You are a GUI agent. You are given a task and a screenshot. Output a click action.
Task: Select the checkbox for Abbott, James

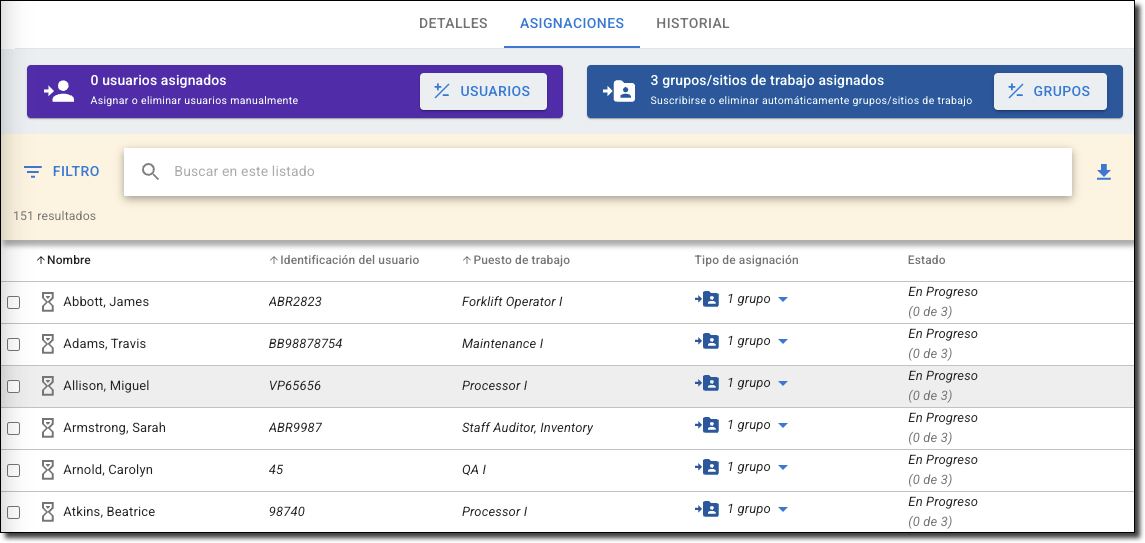[14, 302]
